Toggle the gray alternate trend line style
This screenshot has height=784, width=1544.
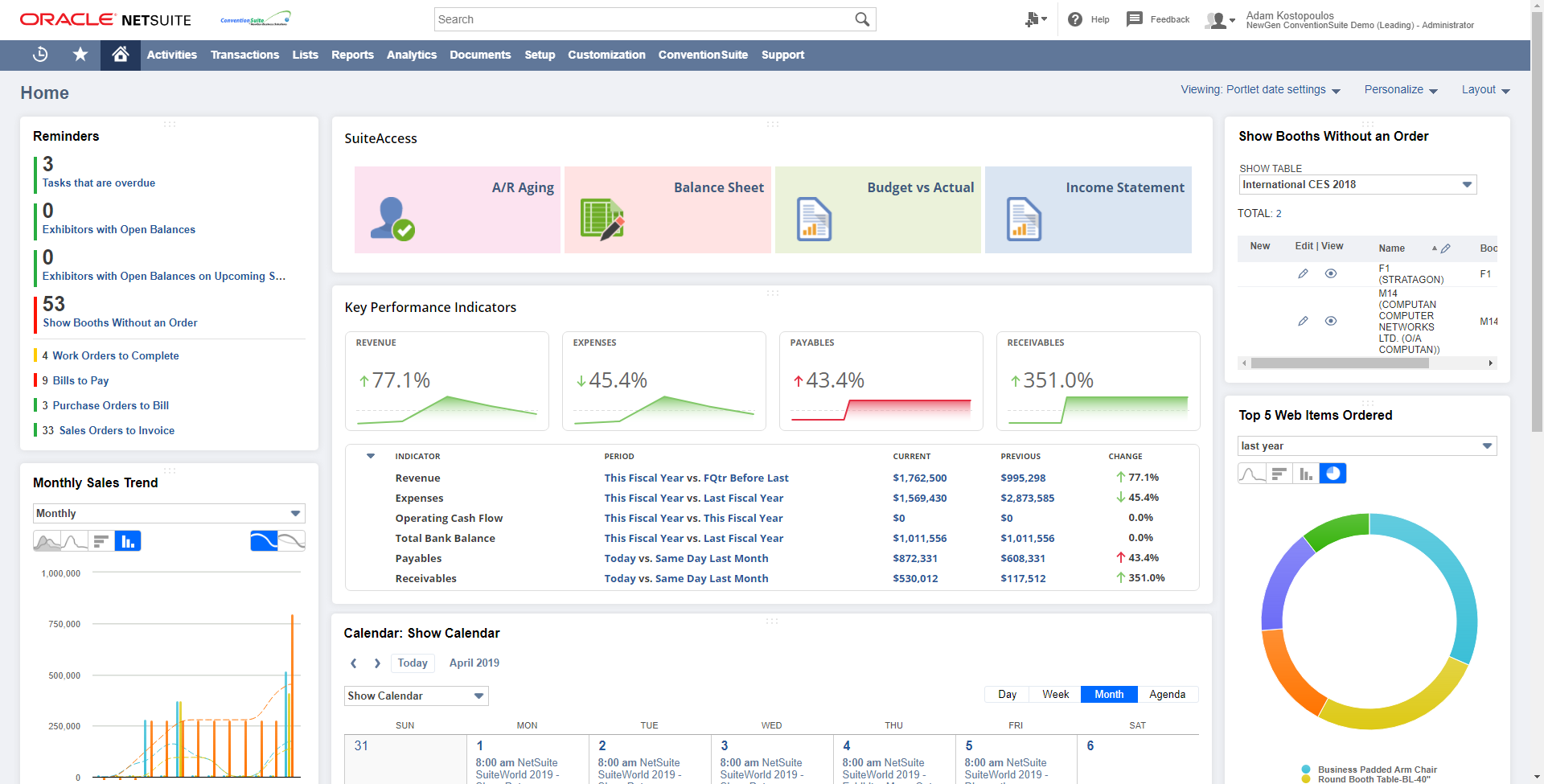(x=291, y=541)
